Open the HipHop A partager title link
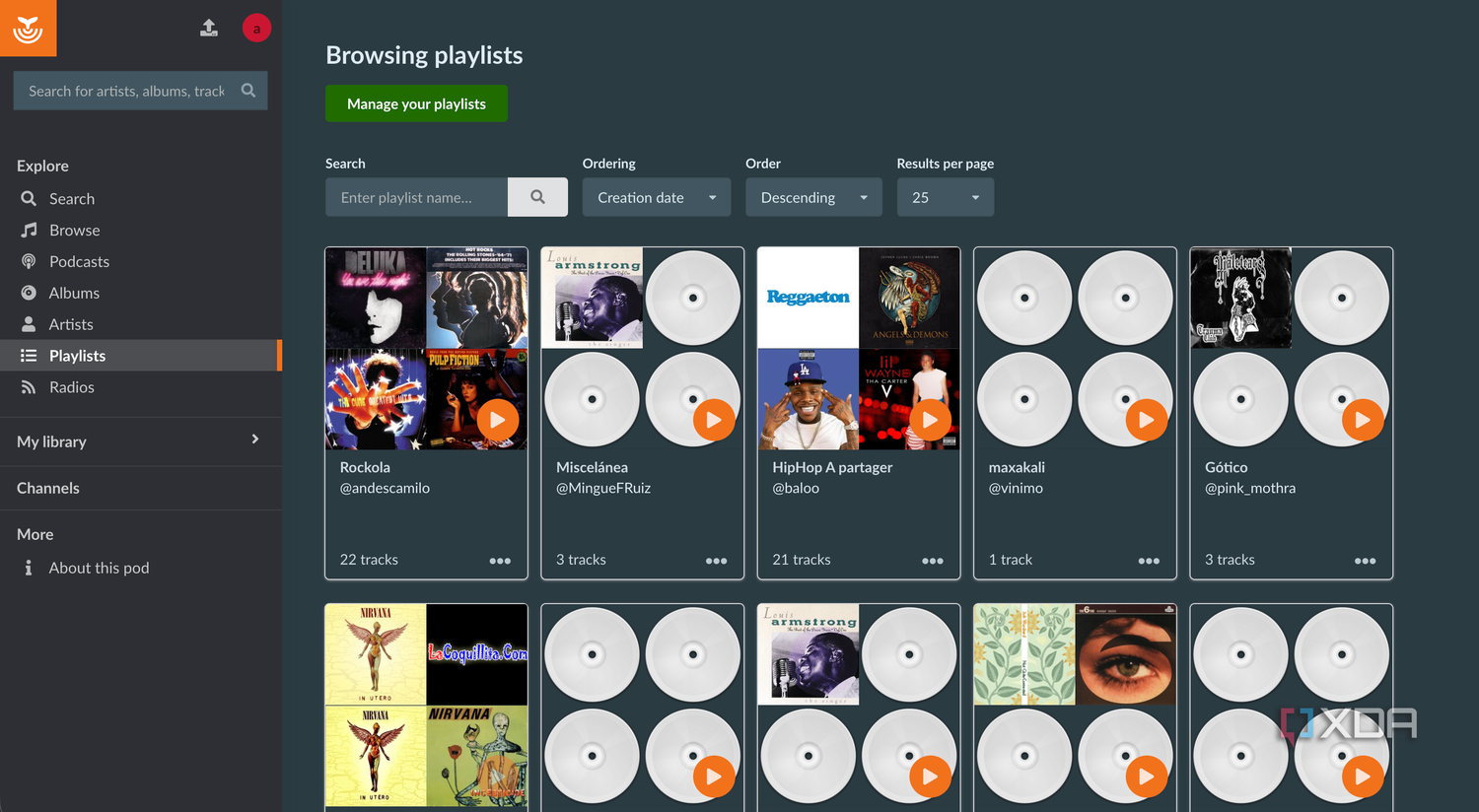The width and height of the screenshot is (1479, 812). click(832, 467)
